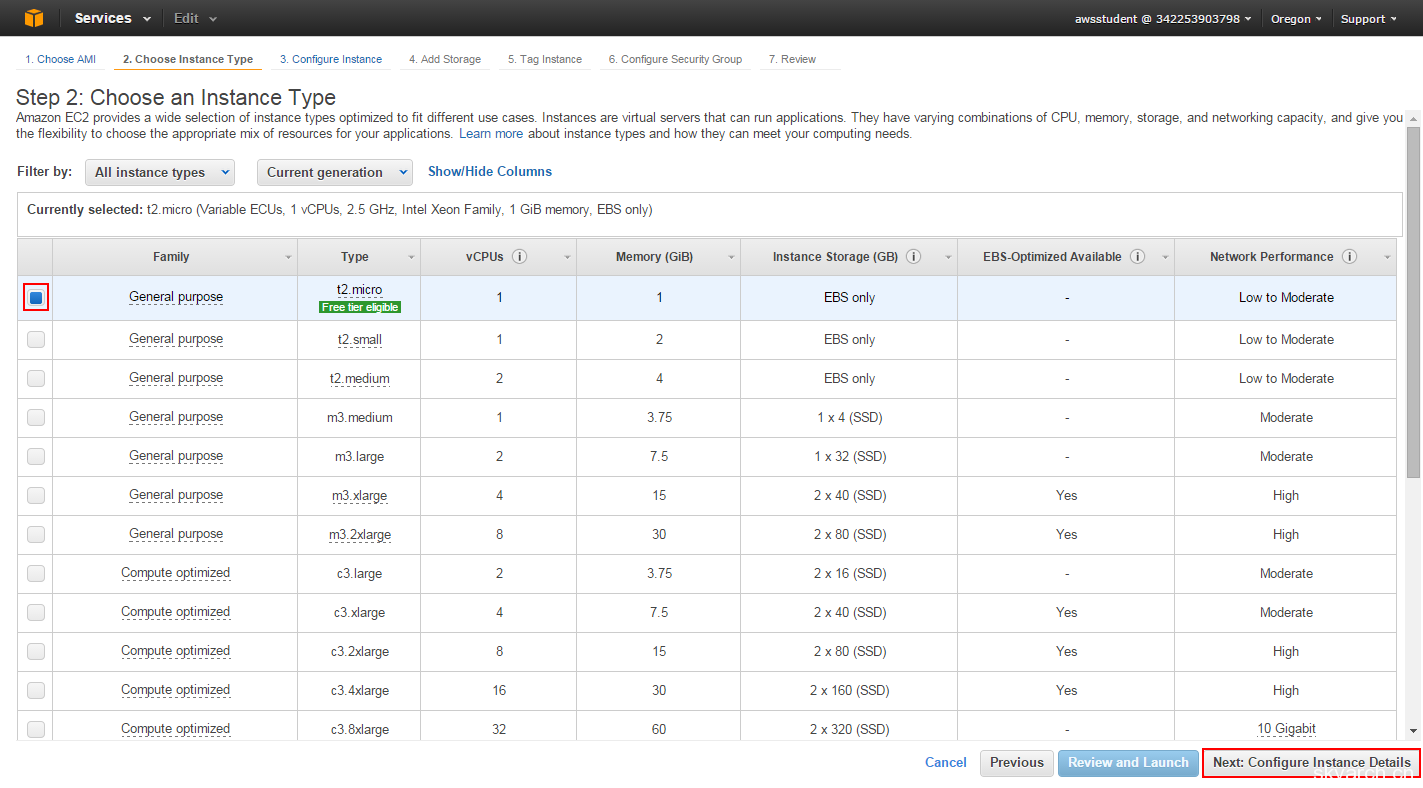Click the Cancel link
The height and width of the screenshot is (788, 1423).
pos(945,762)
